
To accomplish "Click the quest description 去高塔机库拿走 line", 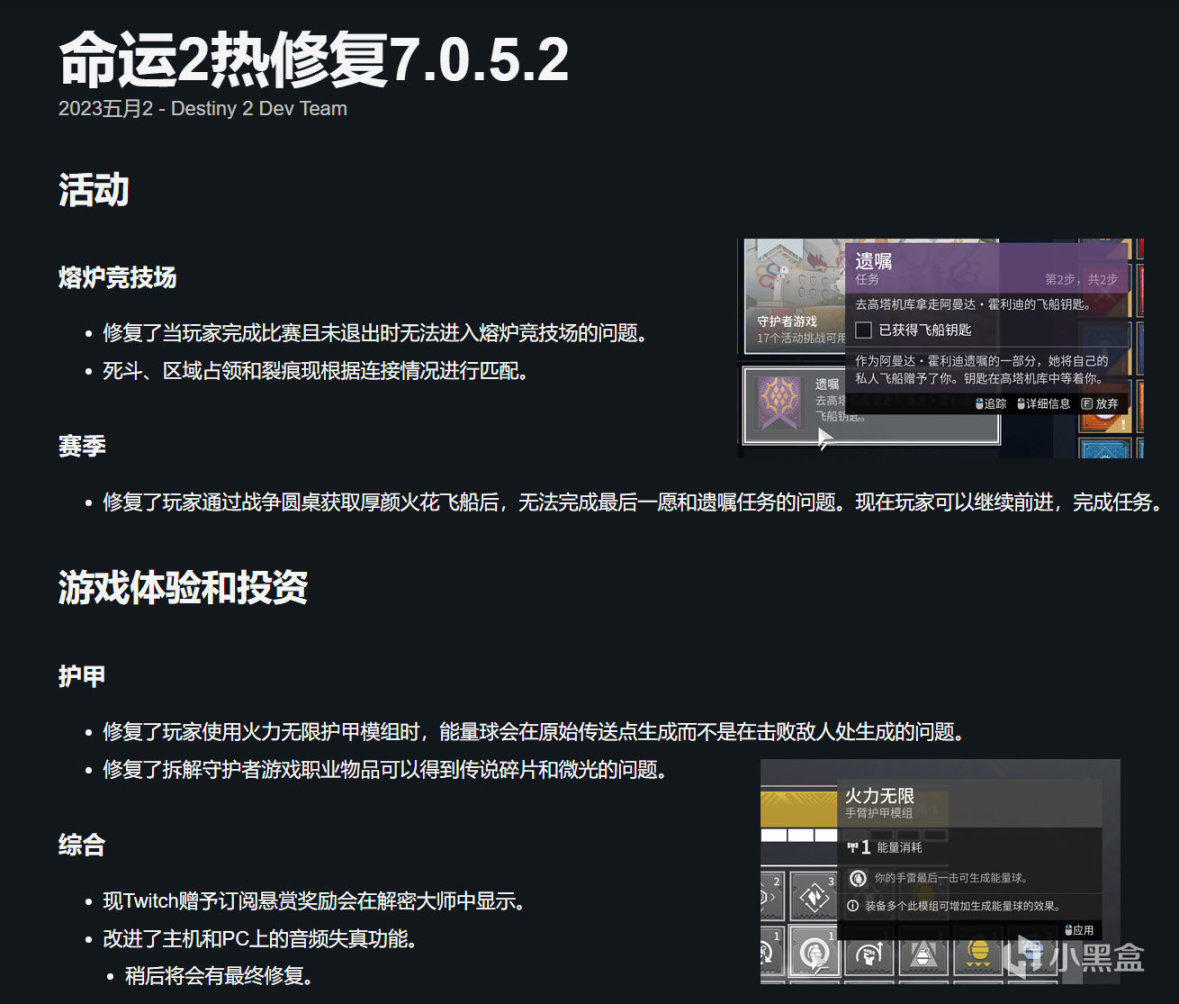I will 973,305.
